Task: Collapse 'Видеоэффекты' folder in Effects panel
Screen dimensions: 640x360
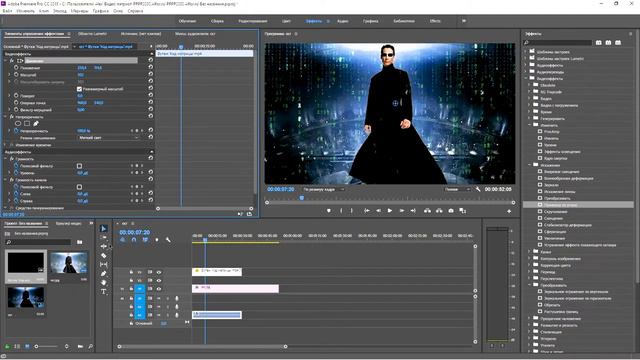Action: [526, 78]
